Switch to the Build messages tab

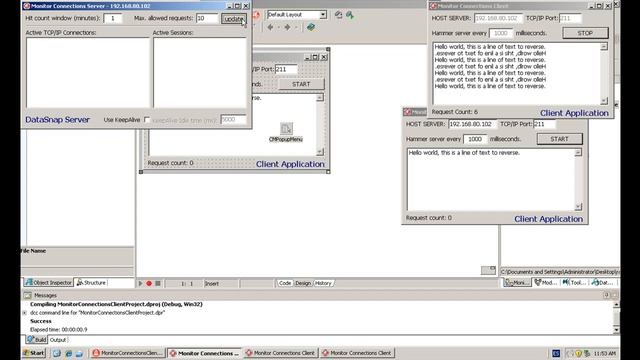point(36,340)
